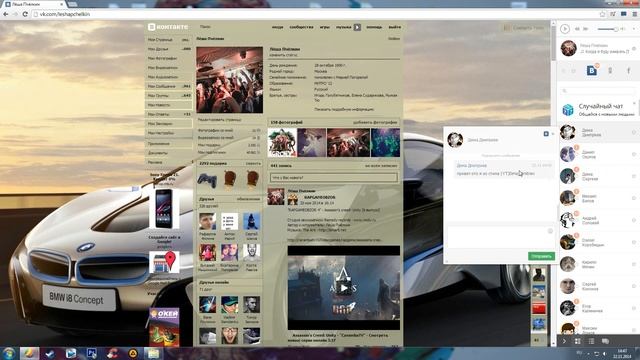Adjust the sidebar player volume slider
This screenshot has width=640, height=360.
coord(608,29)
